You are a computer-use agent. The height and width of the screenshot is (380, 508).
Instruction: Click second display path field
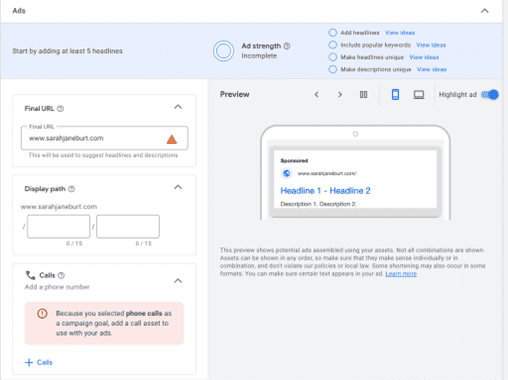pos(128,226)
